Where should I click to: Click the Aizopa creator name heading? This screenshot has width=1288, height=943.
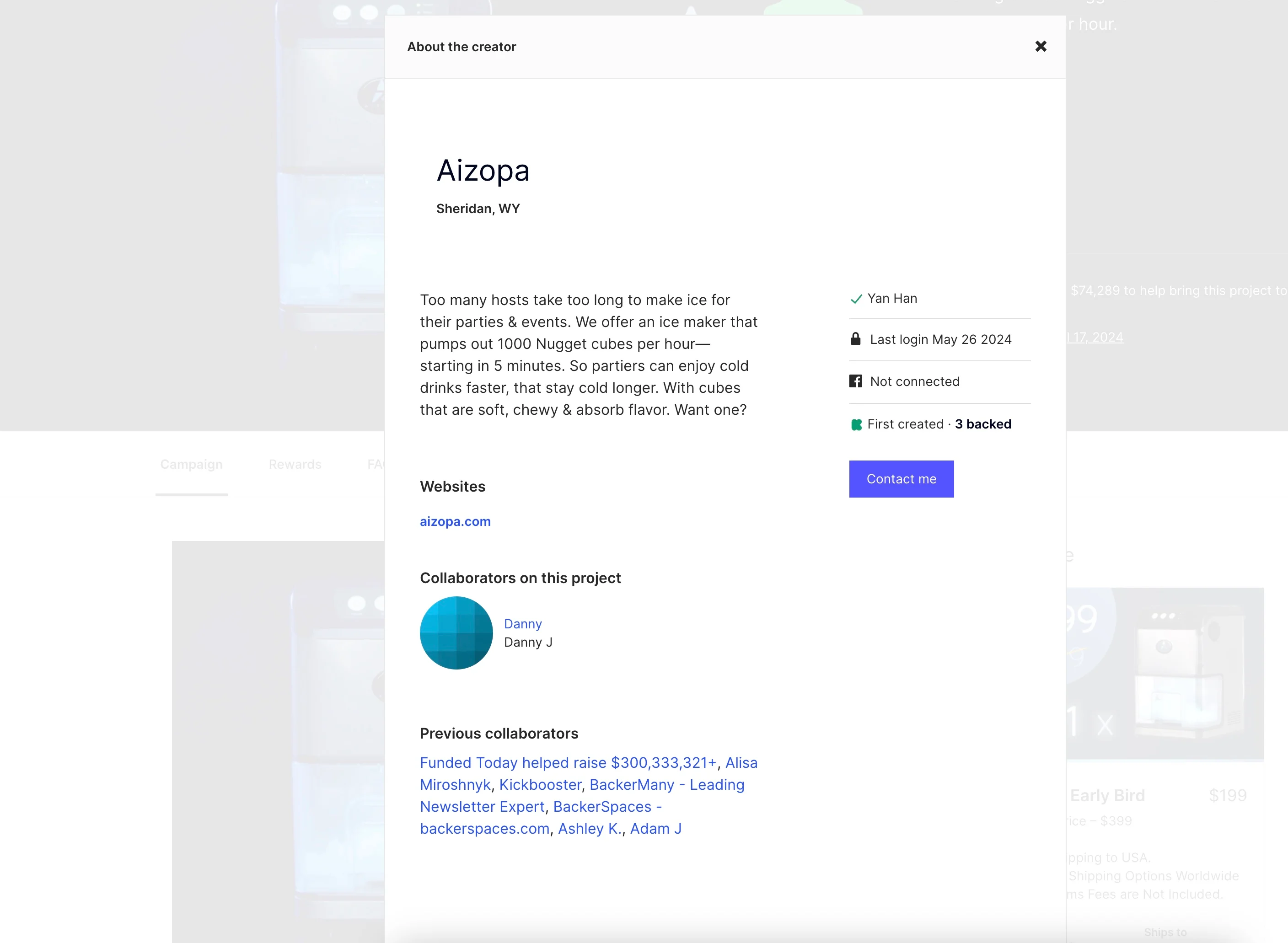tap(483, 171)
